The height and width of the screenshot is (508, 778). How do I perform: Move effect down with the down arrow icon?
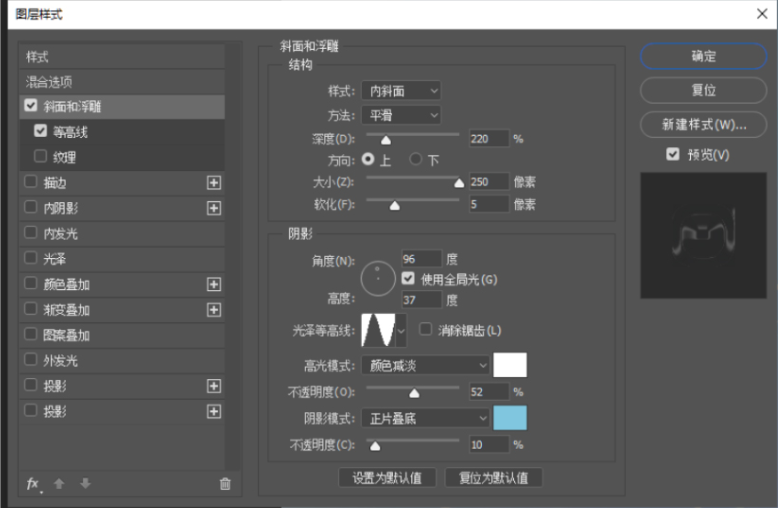pyautogui.click(x=85, y=483)
